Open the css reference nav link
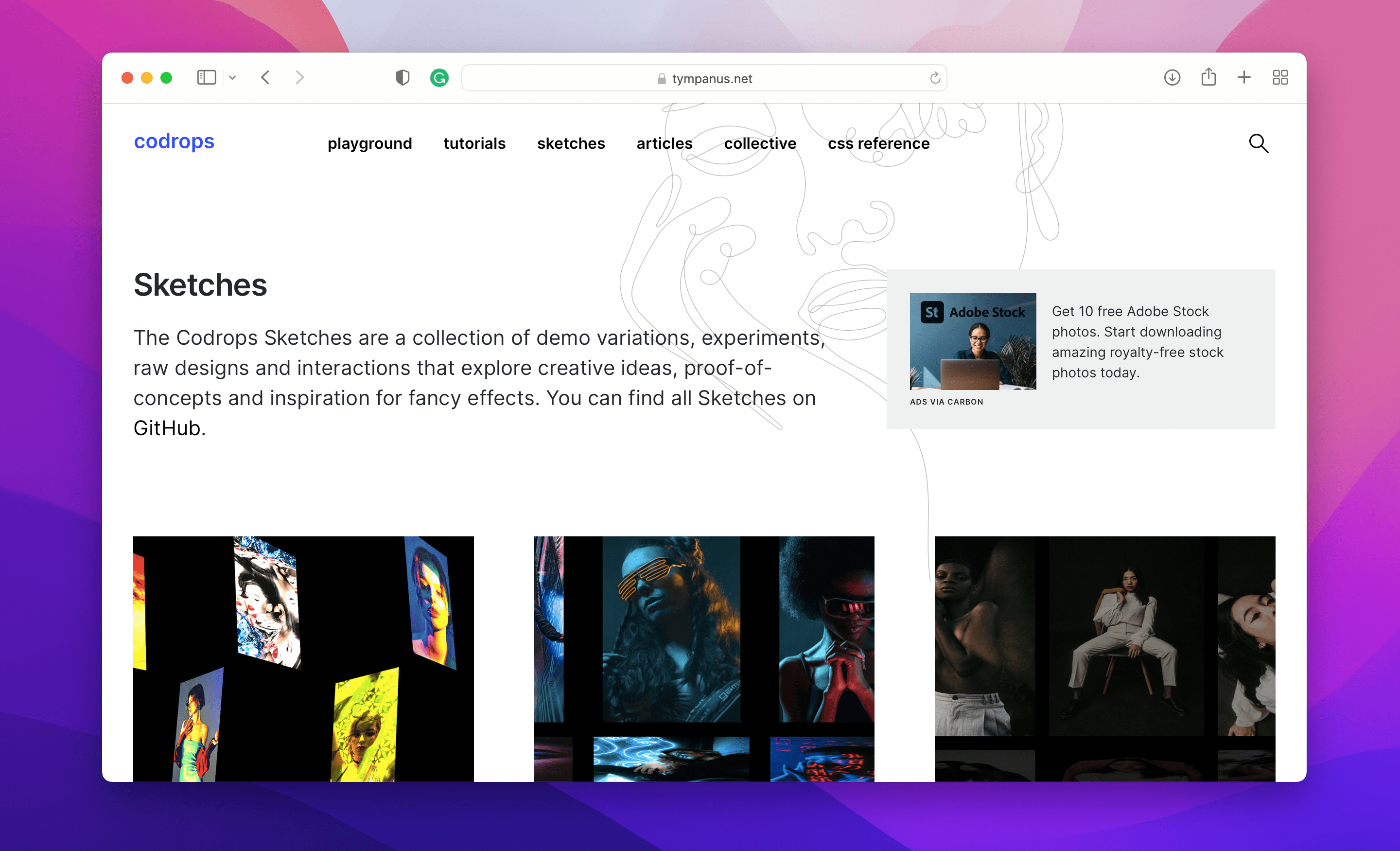Screen dimensions: 1400x851 pos(878,143)
